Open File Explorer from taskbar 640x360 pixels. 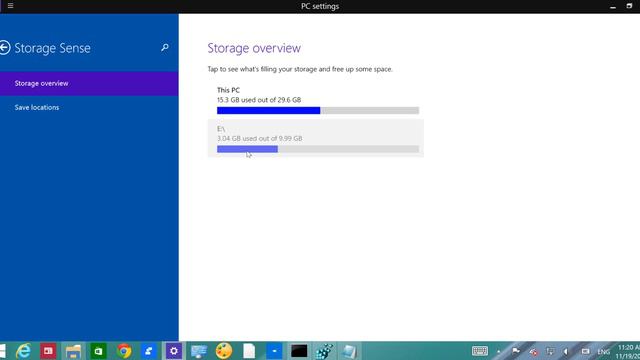[x=73, y=351]
